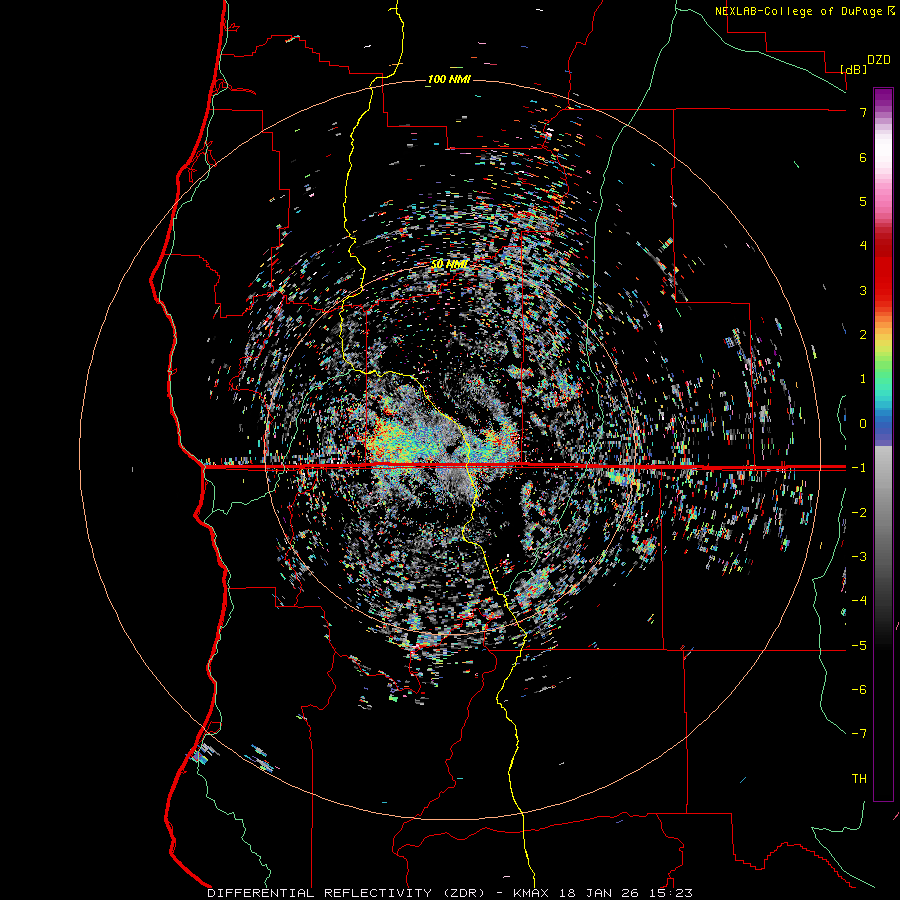Image resolution: width=900 pixels, height=900 pixels.
Task: Click the [dB] unit label
Action: point(853,69)
